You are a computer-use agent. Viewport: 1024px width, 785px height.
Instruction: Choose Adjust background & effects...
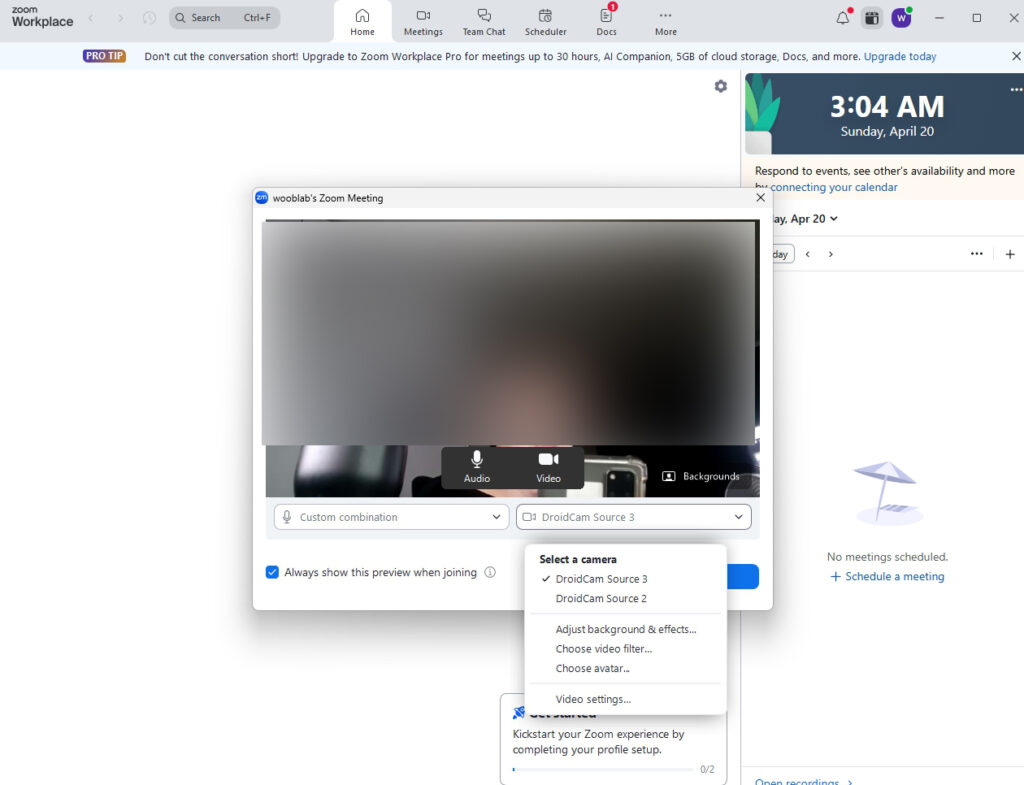626,629
